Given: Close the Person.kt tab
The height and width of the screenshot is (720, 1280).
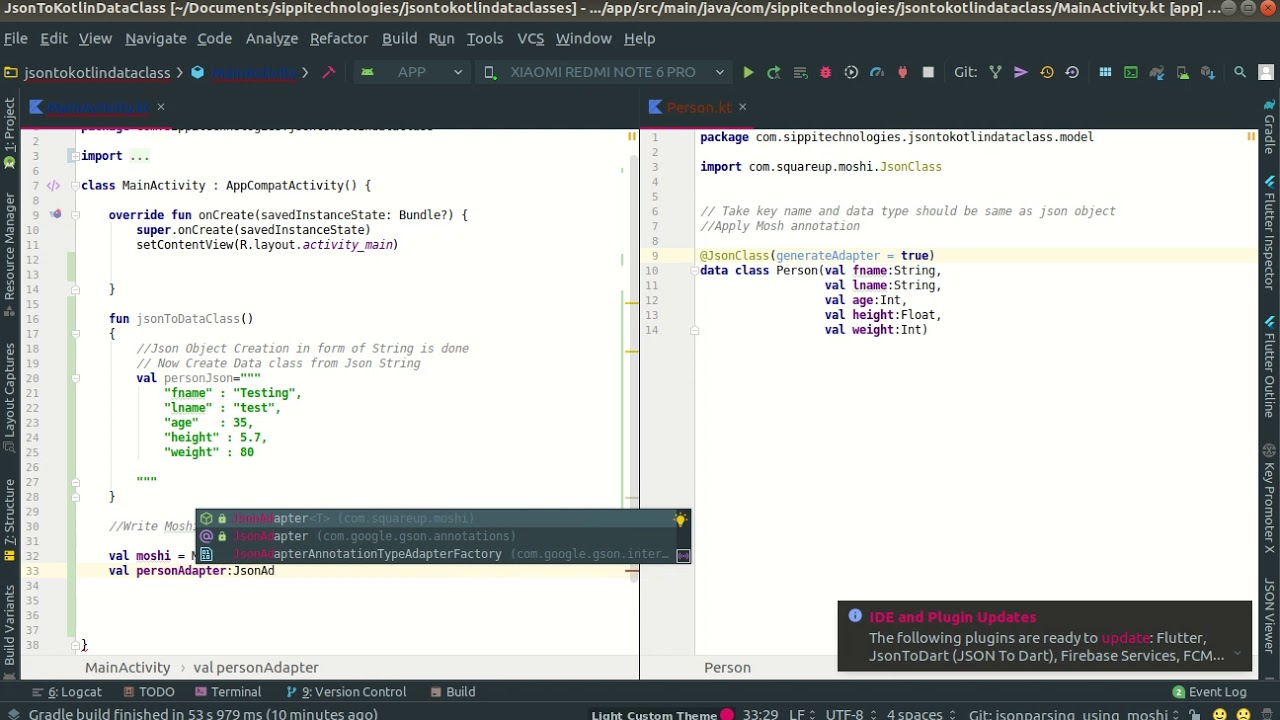Looking at the screenshot, I should pyautogui.click(x=742, y=107).
